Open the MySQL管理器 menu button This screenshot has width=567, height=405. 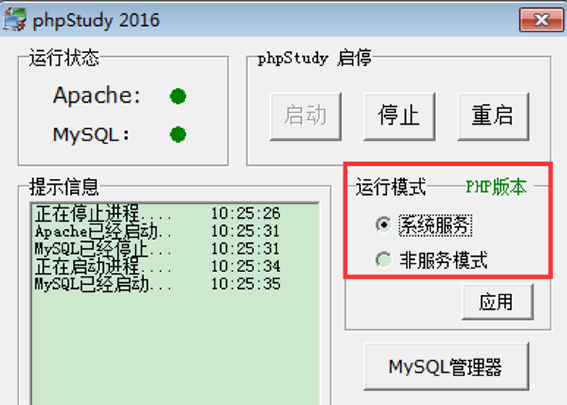coord(446,367)
